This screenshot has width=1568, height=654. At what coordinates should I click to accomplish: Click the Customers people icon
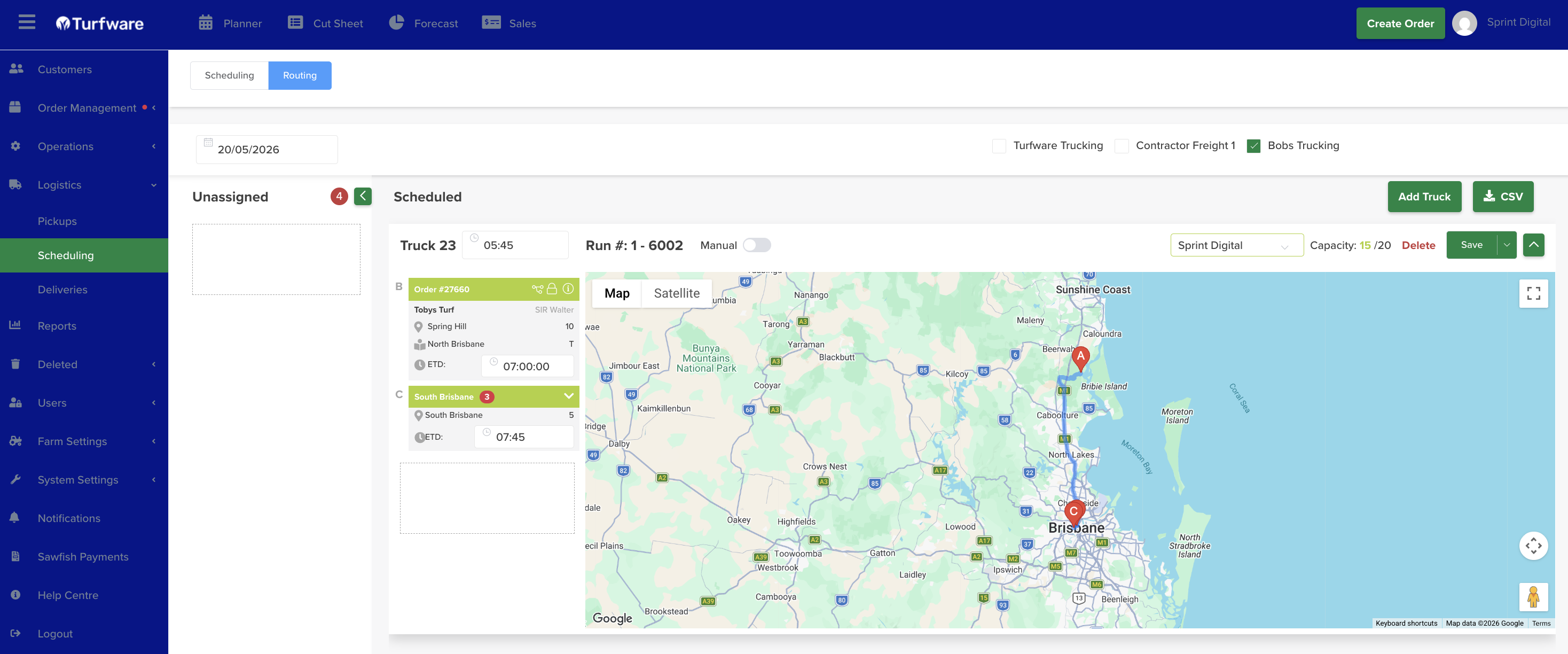(x=17, y=69)
